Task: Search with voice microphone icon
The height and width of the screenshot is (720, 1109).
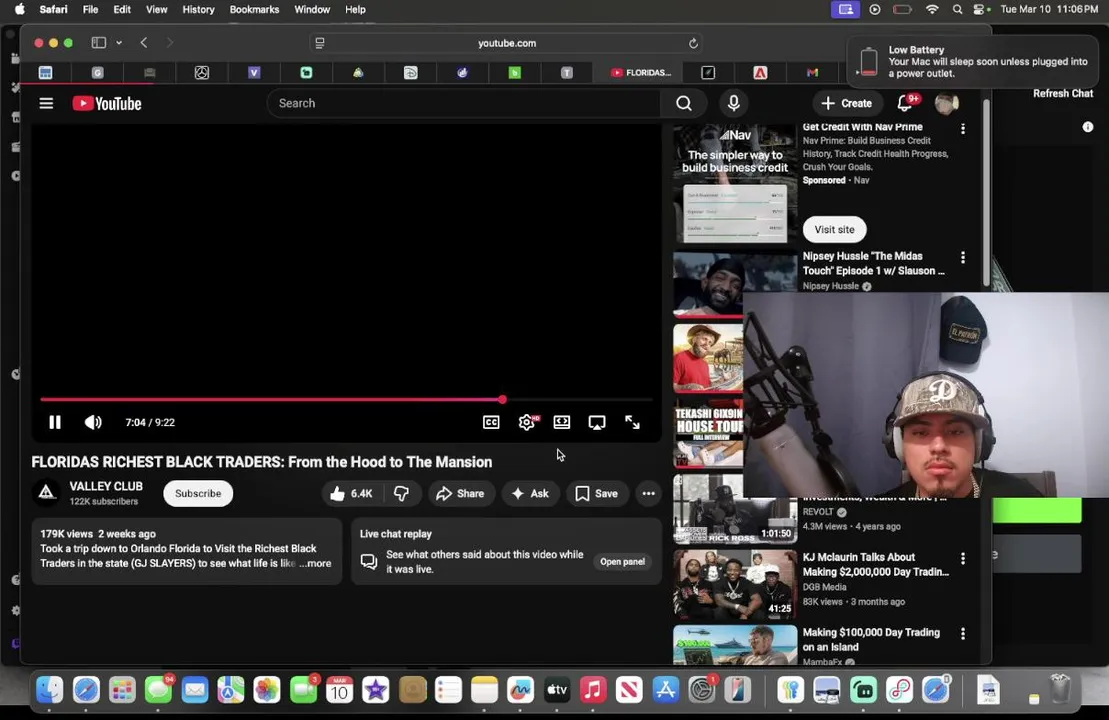Action: coord(733,103)
